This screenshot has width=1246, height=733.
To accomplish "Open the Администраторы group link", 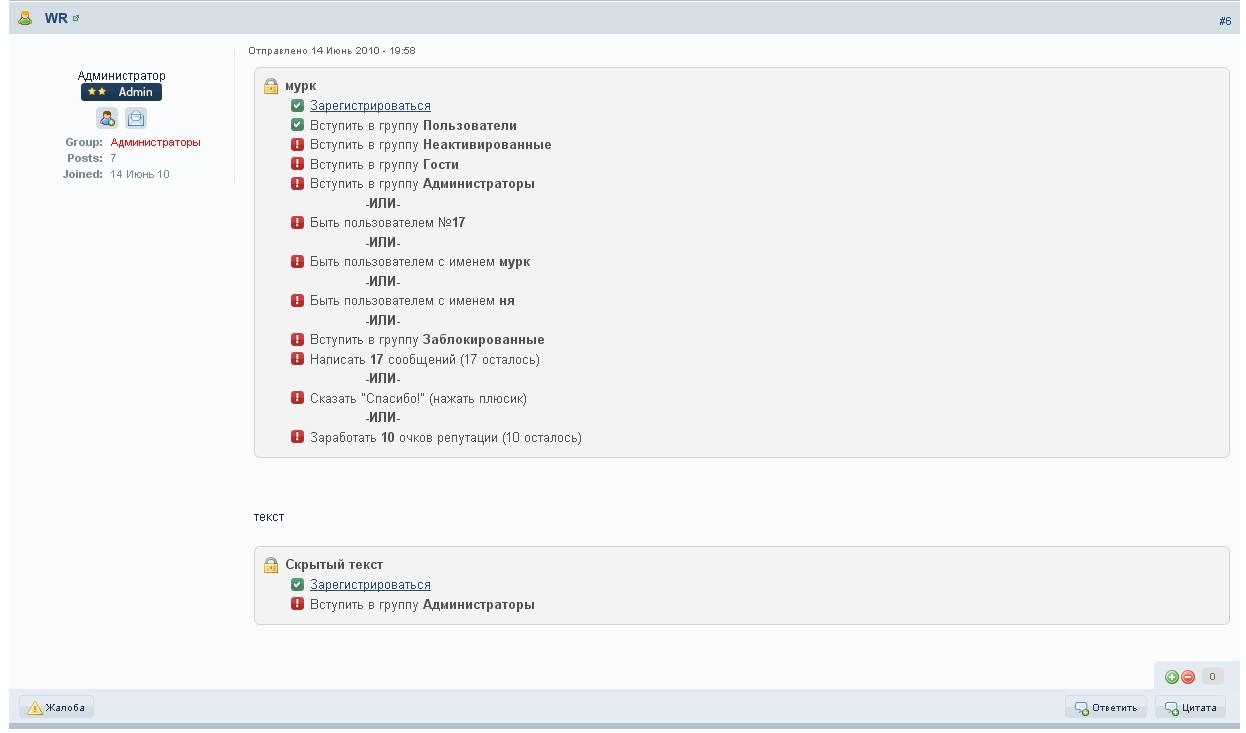I will pos(155,142).
